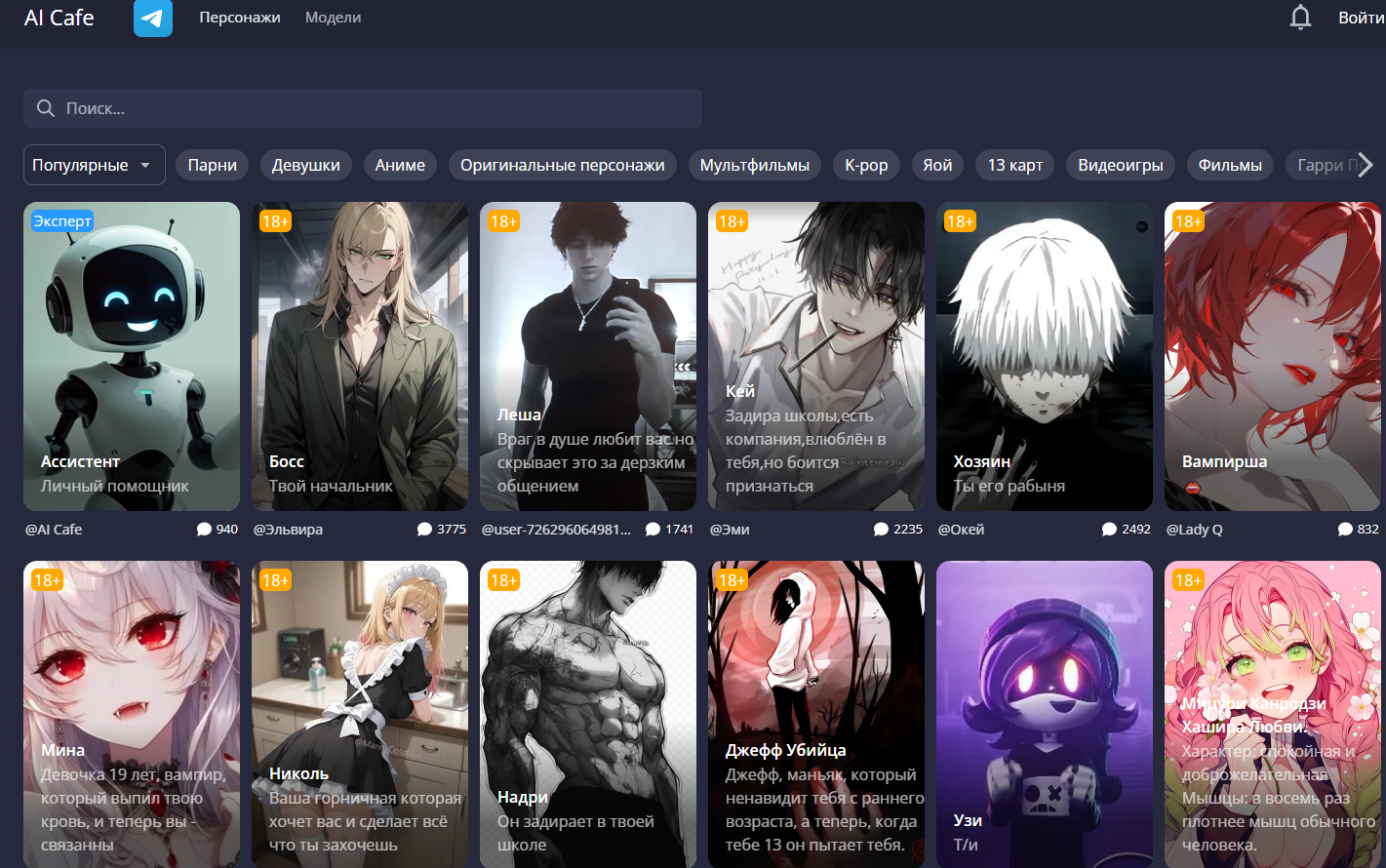Viewport: 1386px width, 868px height.
Task: Choose the Яой category chip
Action: click(937, 165)
